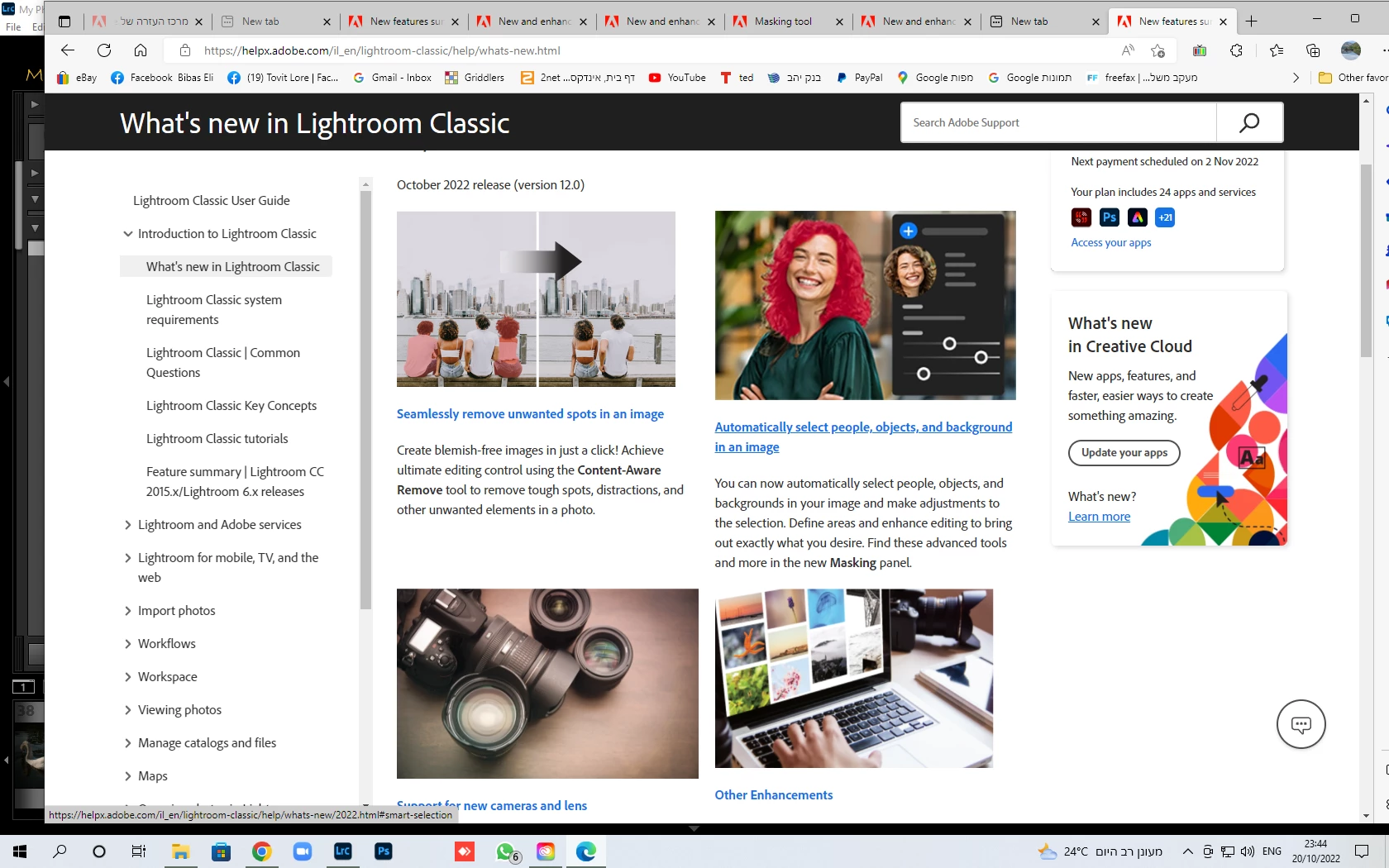Open a new browser tab
The width and height of the screenshot is (1389, 868).
point(1251,21)
